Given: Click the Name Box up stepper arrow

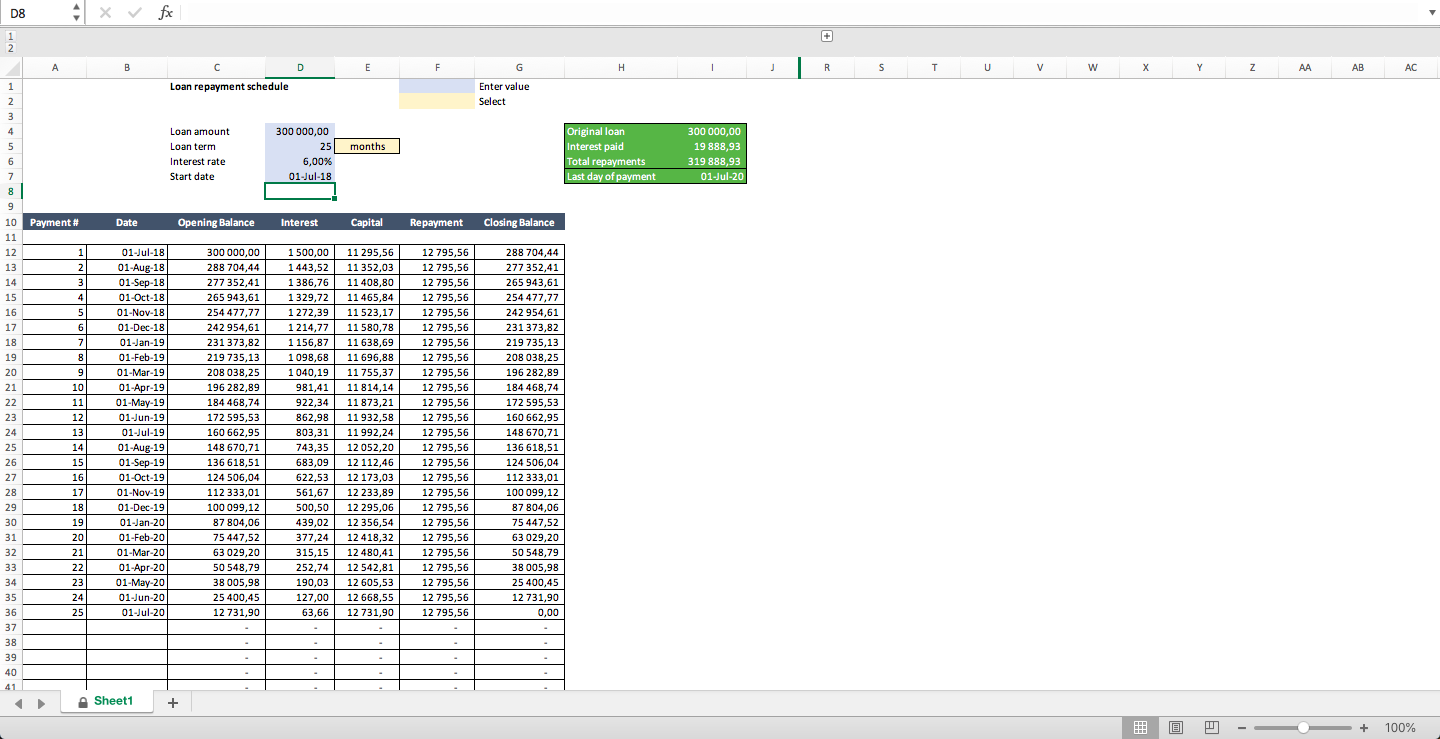Looking at the screenshot, I should pos(75,7).
